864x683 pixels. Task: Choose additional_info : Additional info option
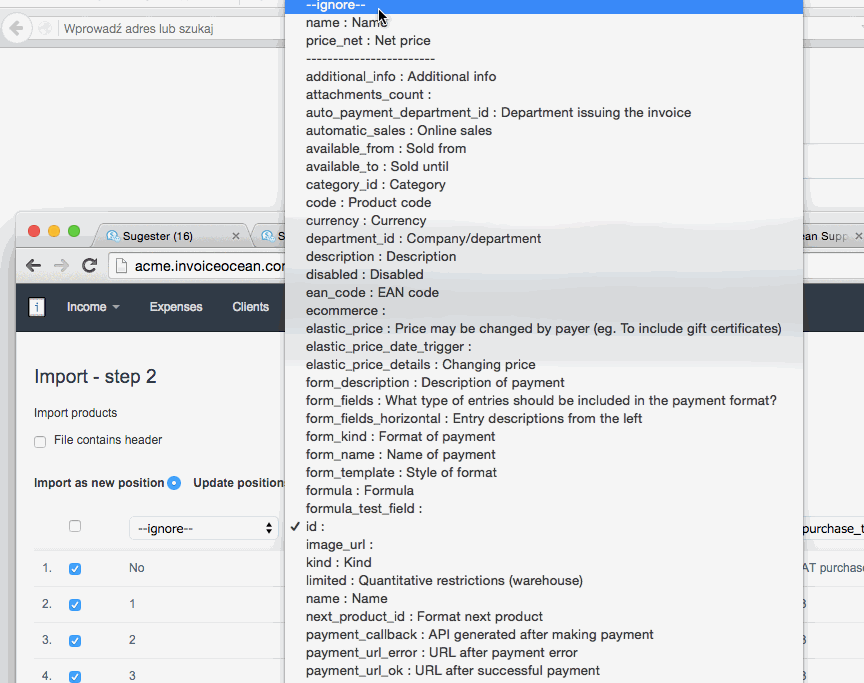(x=544, y=77)
